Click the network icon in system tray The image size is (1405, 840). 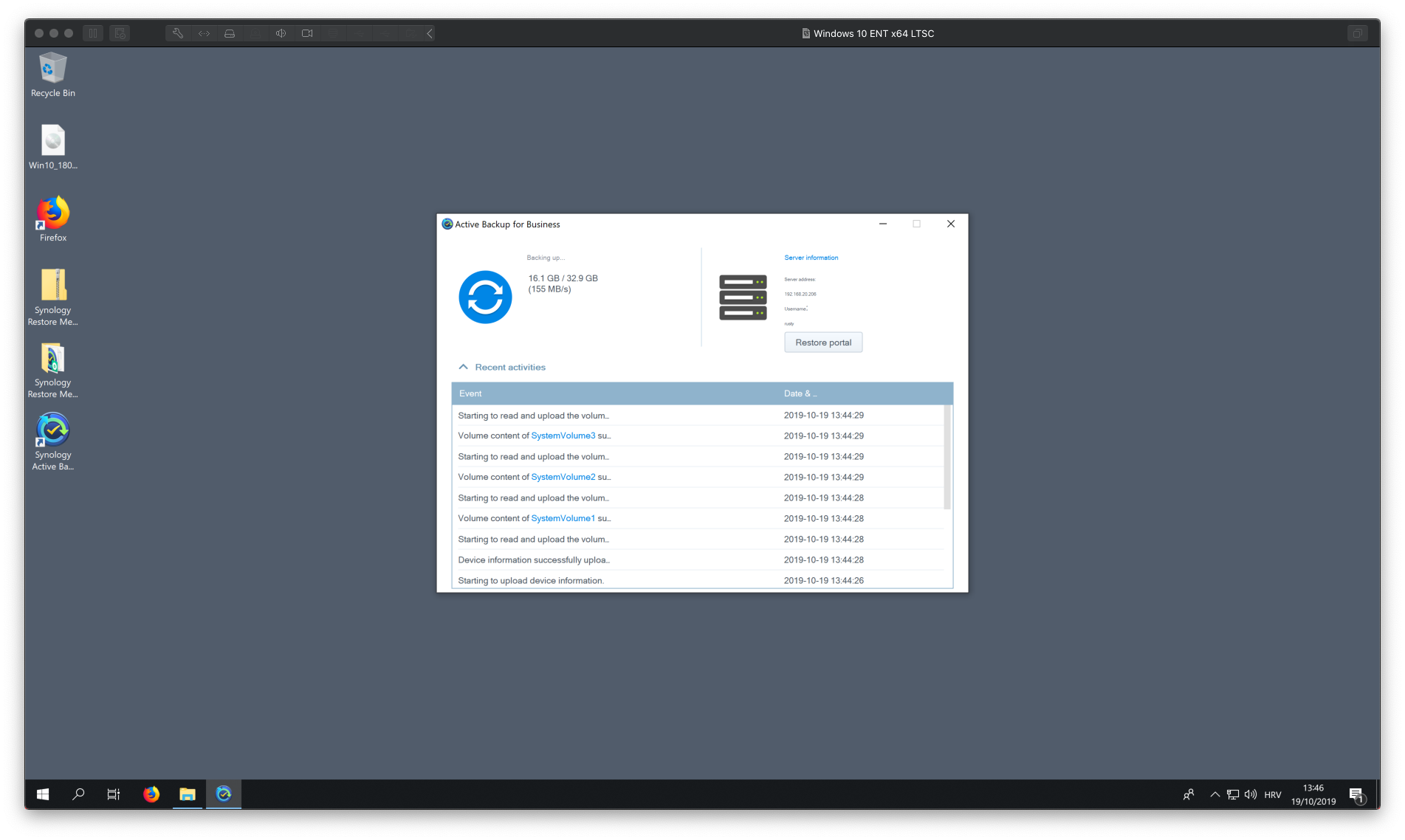click(x=1233, y=794)
